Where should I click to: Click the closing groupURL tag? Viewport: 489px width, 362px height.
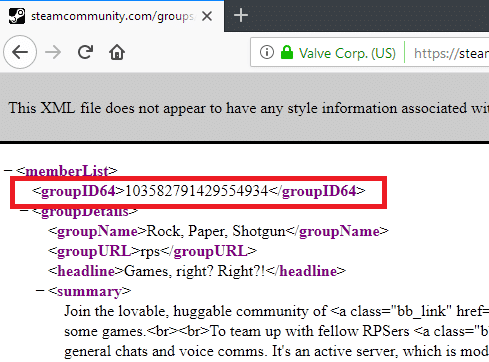(209, 251)
